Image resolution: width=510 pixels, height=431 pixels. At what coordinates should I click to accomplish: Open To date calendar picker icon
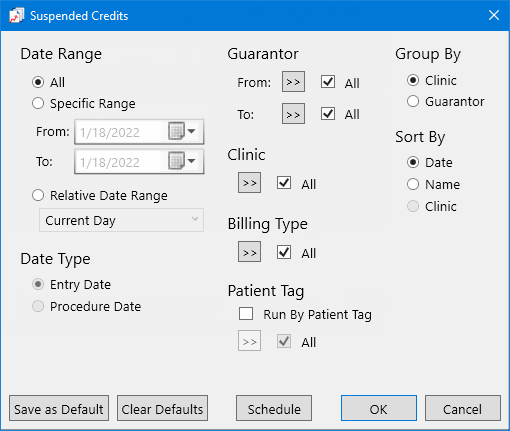[x=182, y=161]
